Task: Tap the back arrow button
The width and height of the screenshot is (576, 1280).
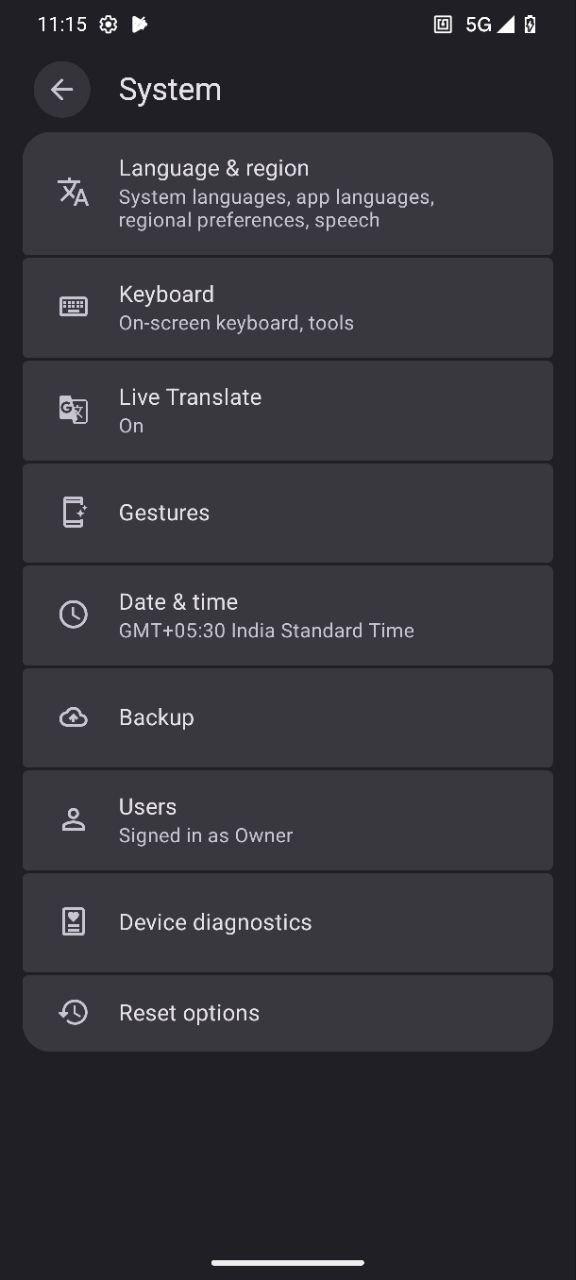Action: coord(62,90)
